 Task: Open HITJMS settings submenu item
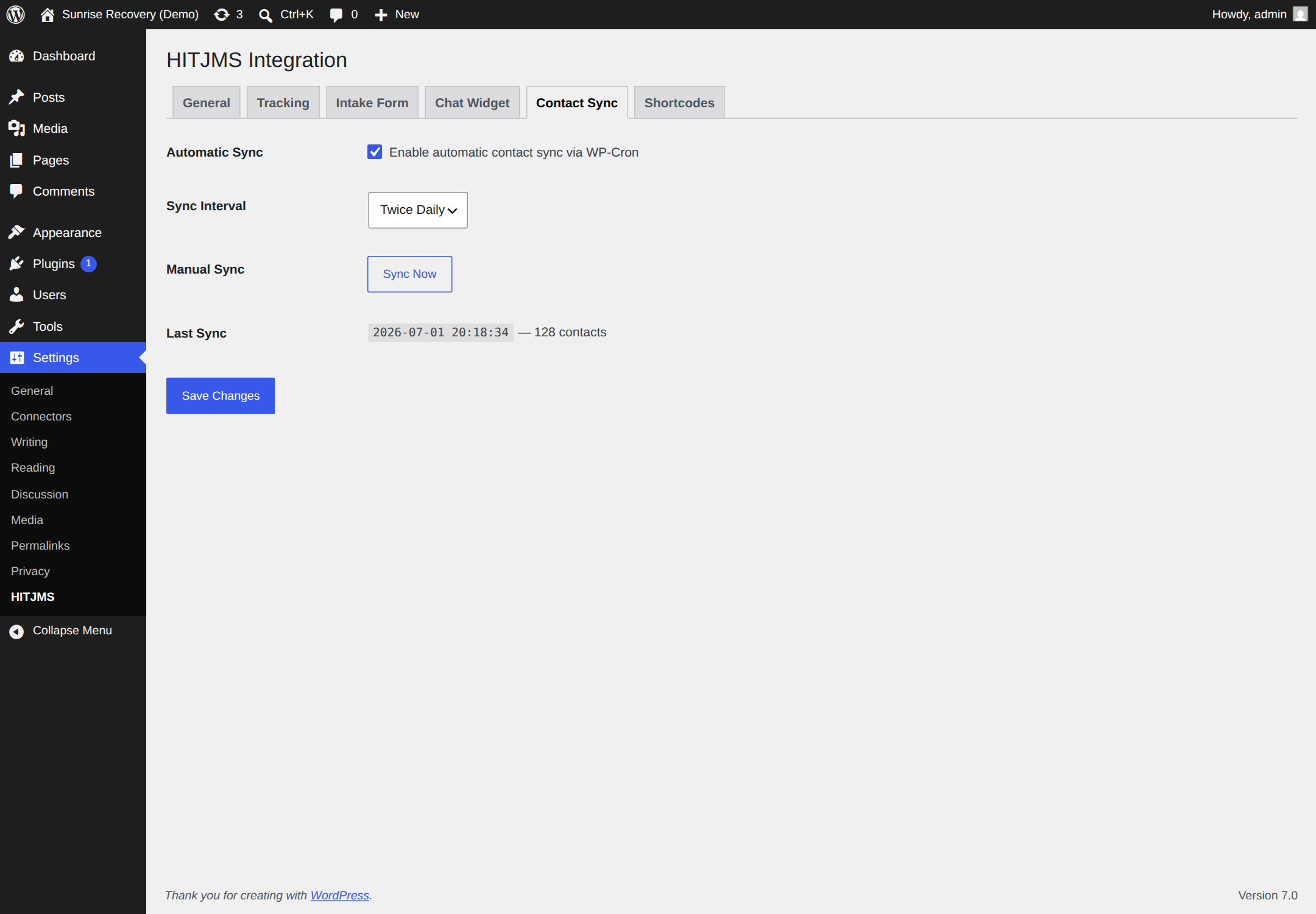point(33,597)
